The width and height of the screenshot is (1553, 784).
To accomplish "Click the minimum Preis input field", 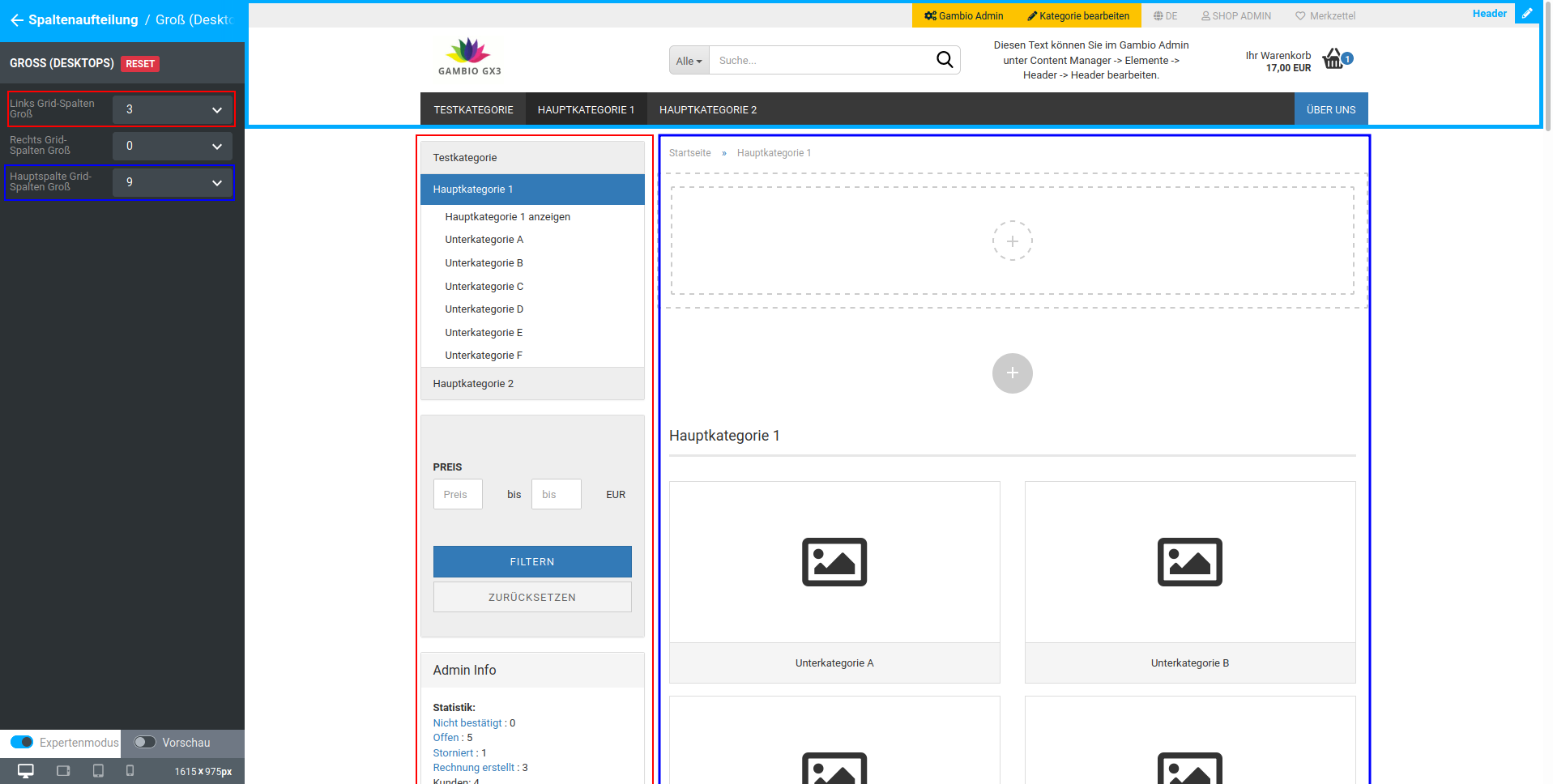I will pyautogui.click(x=458, y=494).
